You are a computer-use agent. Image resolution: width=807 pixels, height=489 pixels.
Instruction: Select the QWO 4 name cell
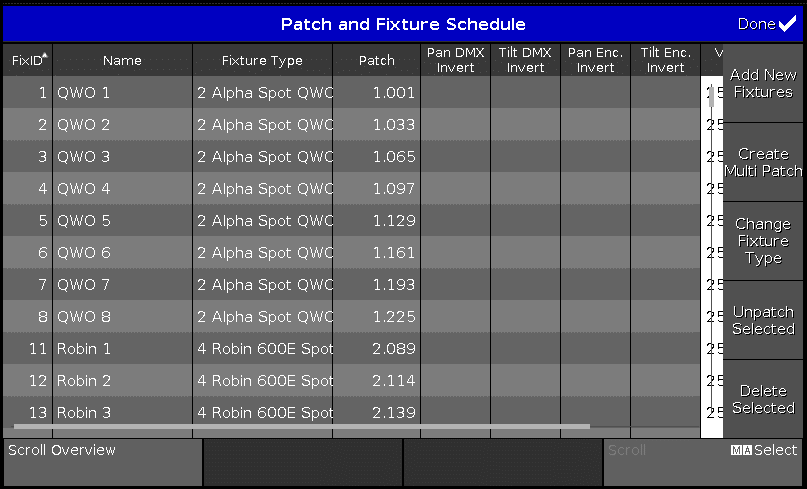coord(122,189)
